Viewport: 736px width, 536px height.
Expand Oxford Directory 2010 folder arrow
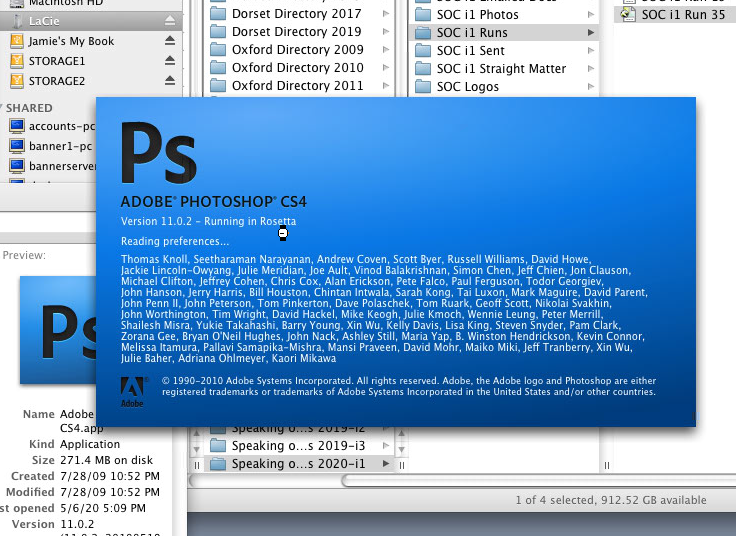[x=386, y=68]
